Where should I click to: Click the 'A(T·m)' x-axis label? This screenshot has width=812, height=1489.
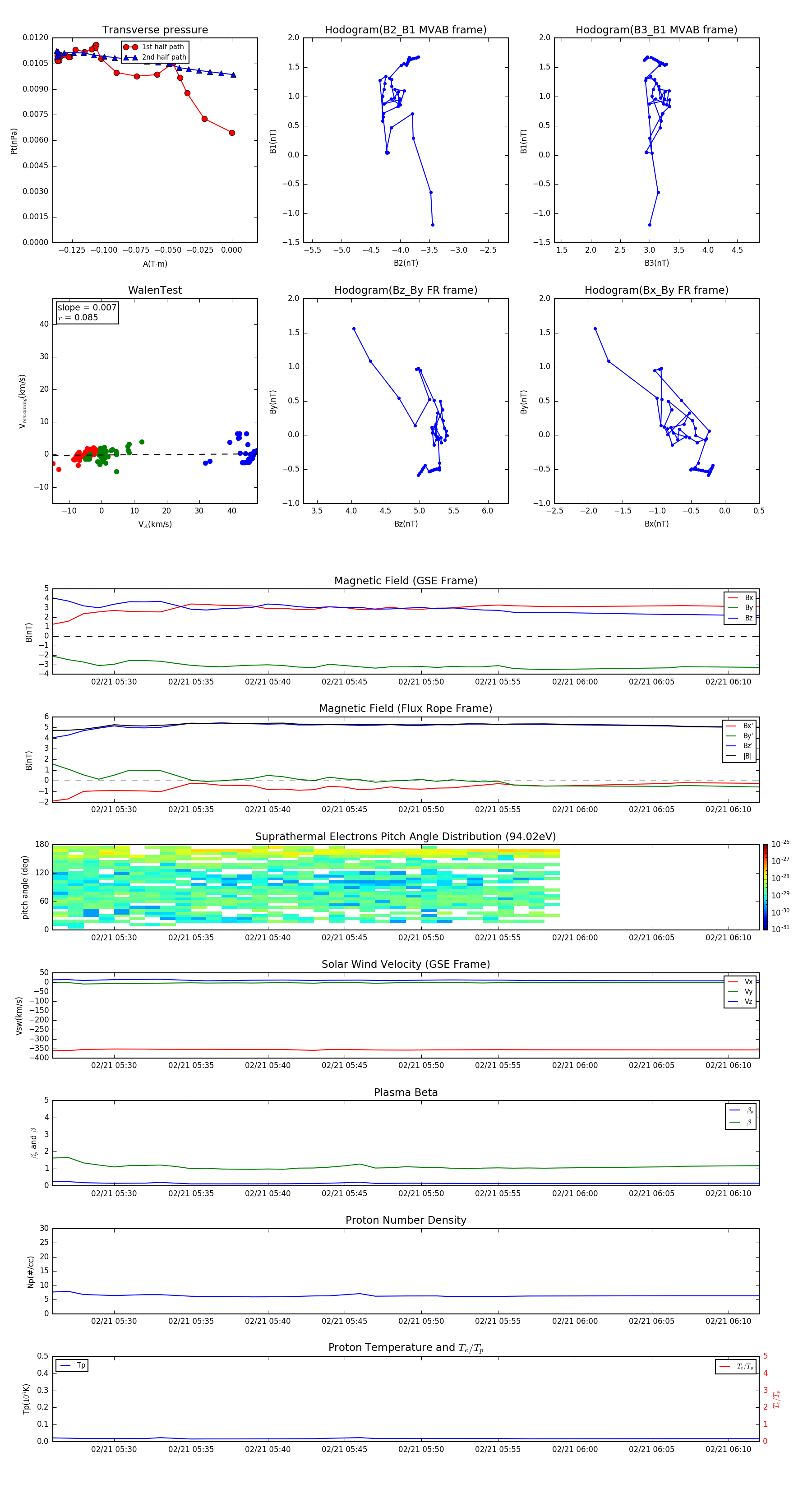click(155, 264)
